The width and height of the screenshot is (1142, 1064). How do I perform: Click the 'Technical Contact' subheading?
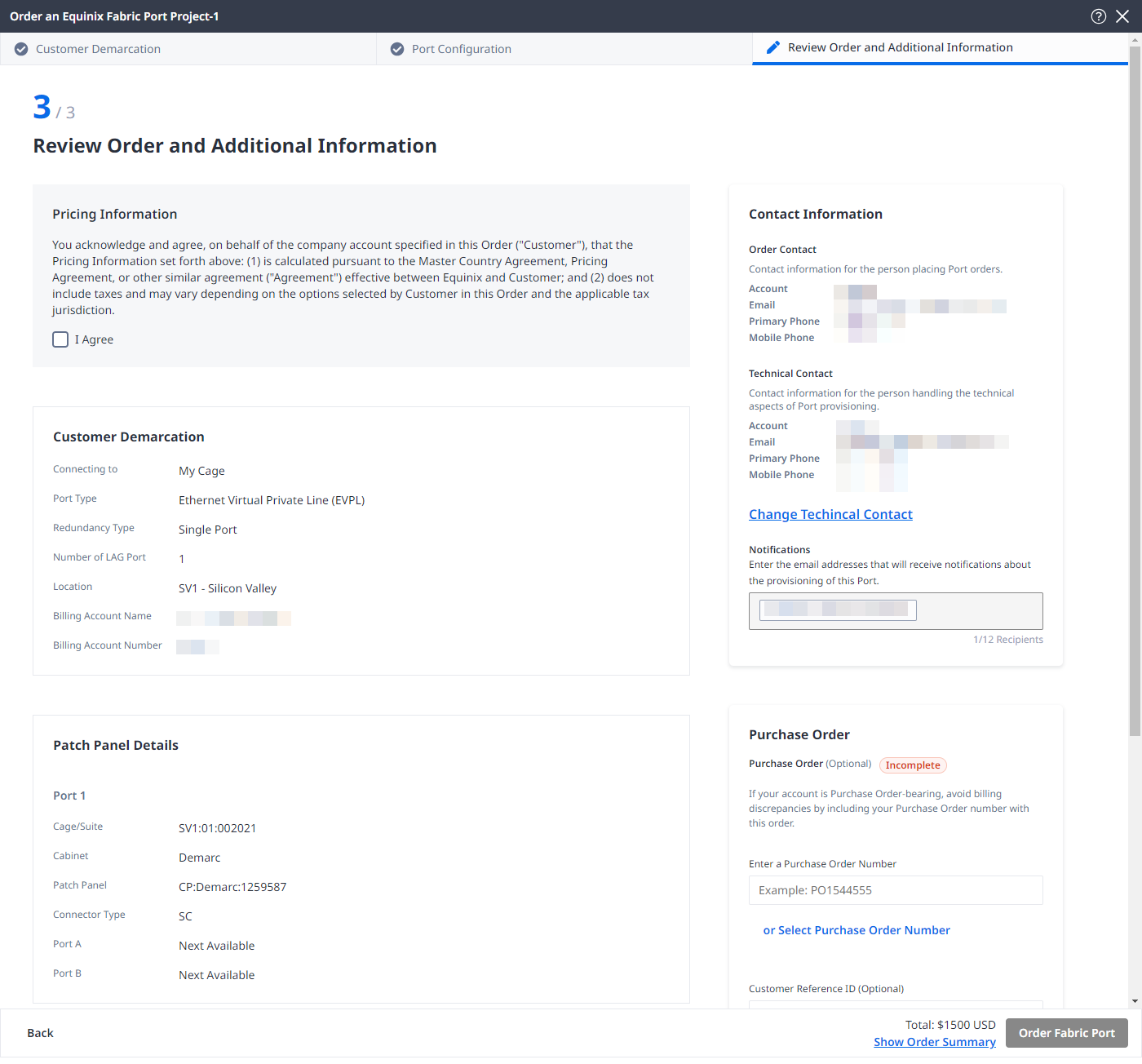tap(790, 374)
